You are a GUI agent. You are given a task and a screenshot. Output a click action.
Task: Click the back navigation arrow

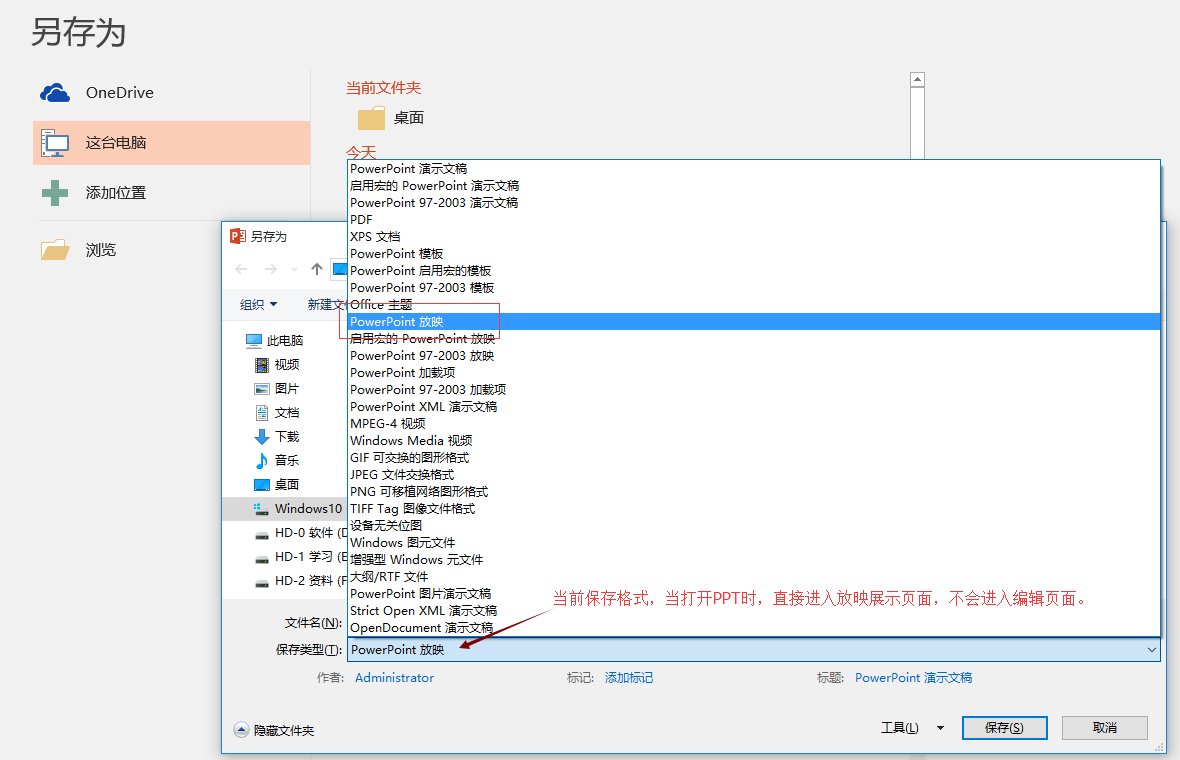coord(241,268)
